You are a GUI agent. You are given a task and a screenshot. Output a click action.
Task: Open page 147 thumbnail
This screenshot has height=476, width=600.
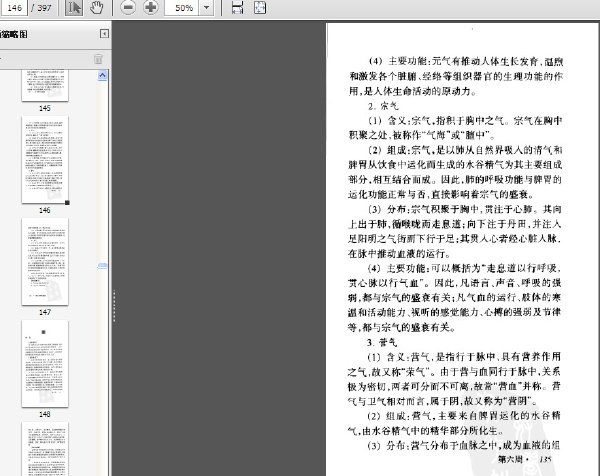point(45,262)
